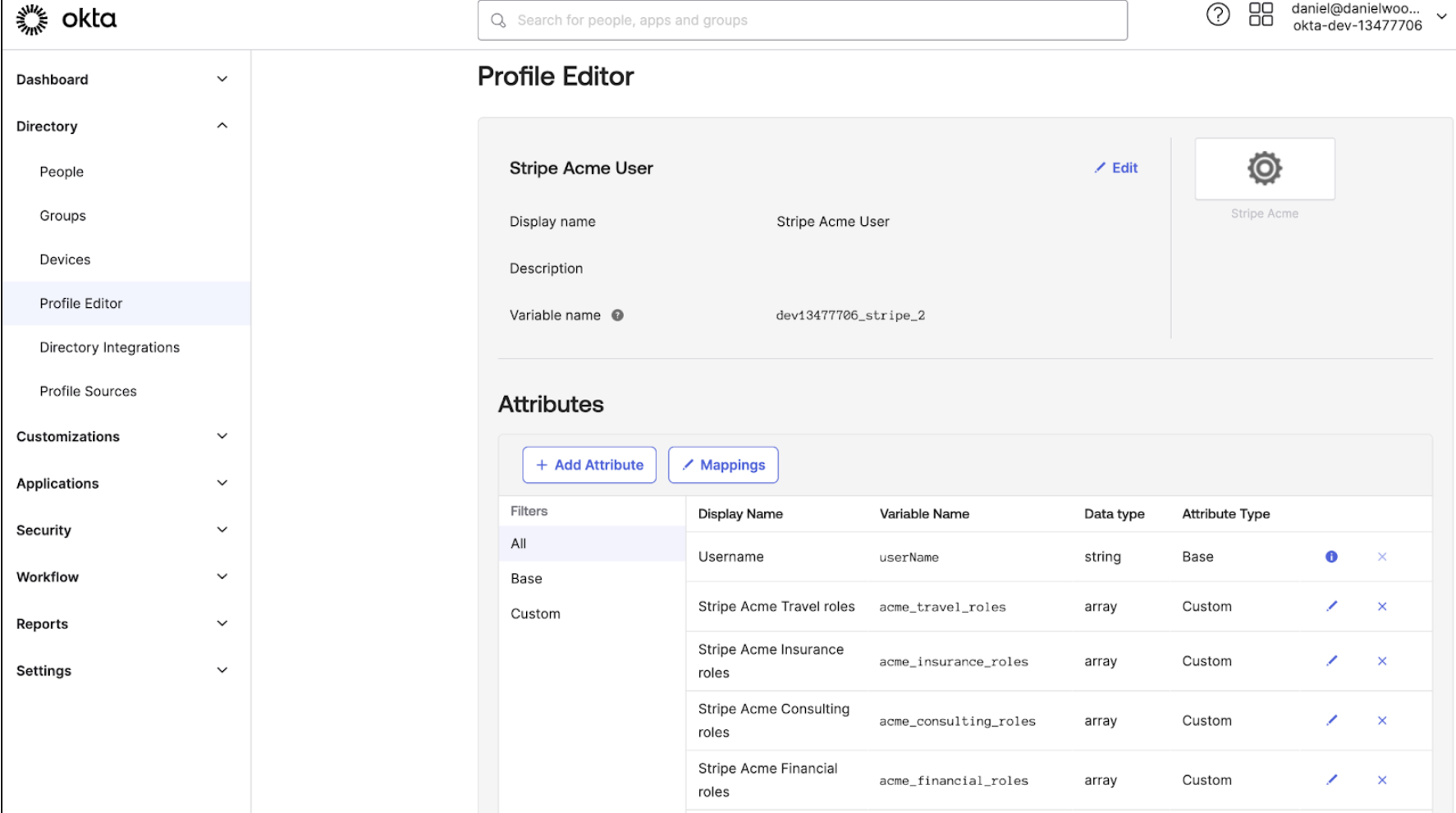The image size is (1456, 813).
Task: Edit acme_insurance_roles attribute with pencil icon
Action: tap(1331, 660)
